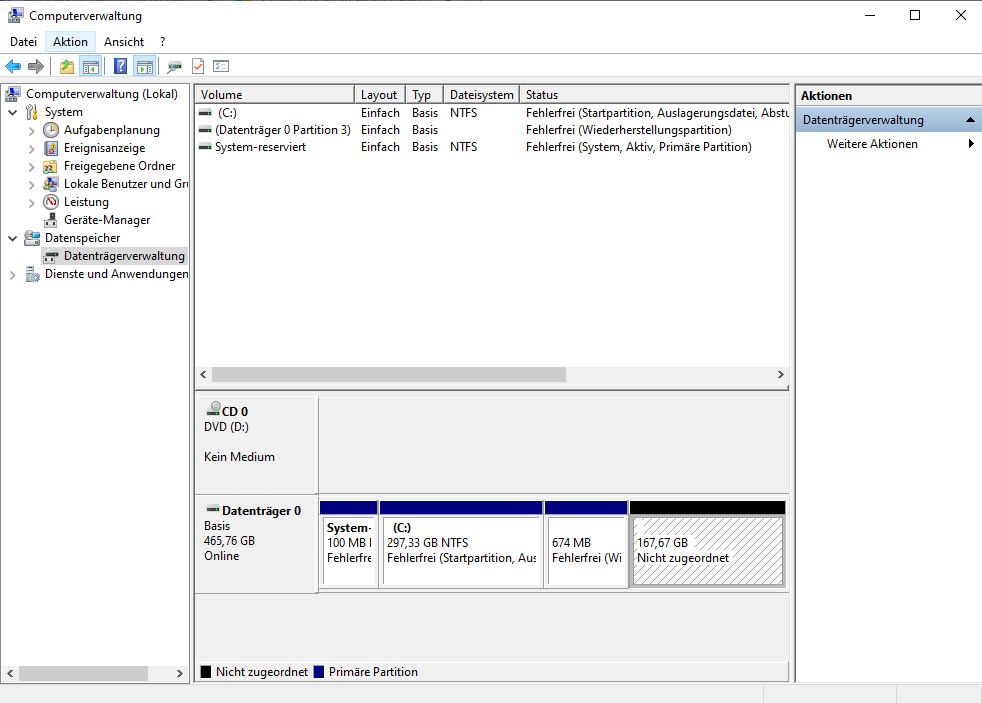Sort by the Status column header

654,95
